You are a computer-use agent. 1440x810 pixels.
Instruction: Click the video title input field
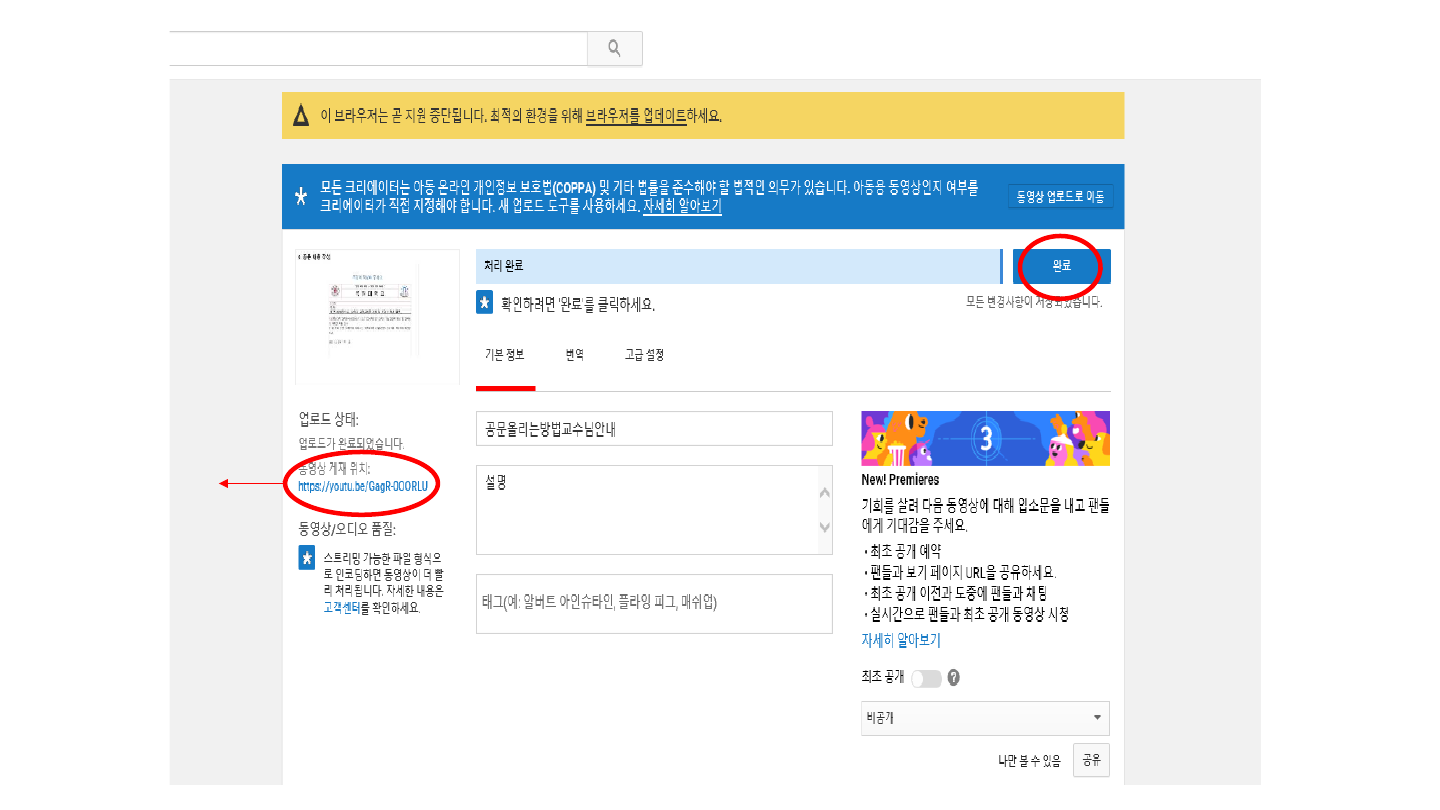(x=654, y=429)
